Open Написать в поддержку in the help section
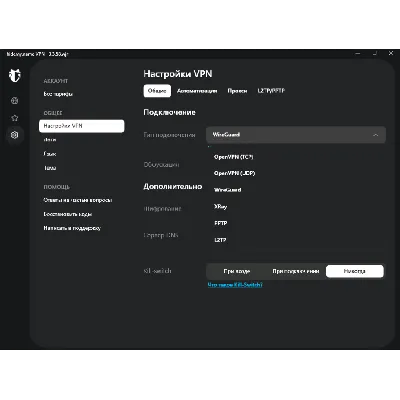The width and height of the screenshot is (400, 400). [72, 228]
